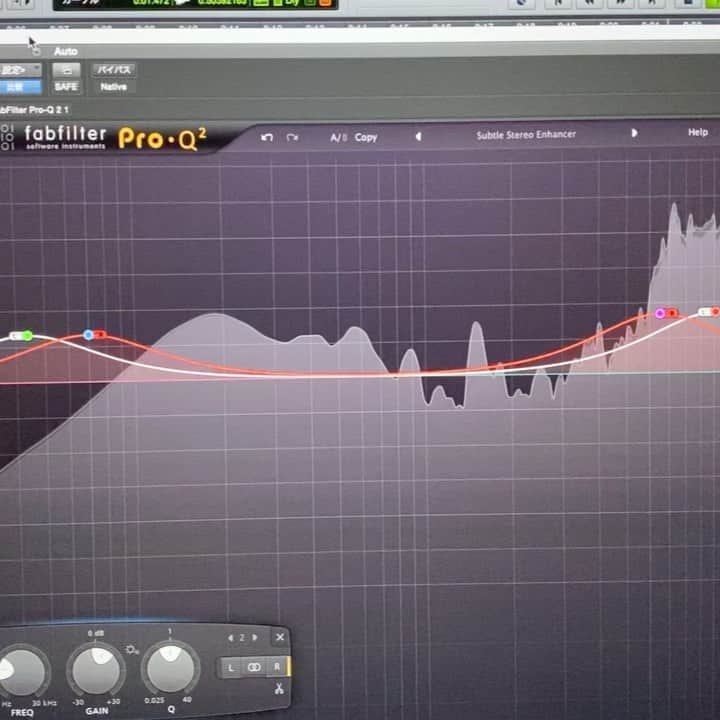The width and height of the screenshot is (720, 720).
Task: Click the blue compare button
Action: 20,87
